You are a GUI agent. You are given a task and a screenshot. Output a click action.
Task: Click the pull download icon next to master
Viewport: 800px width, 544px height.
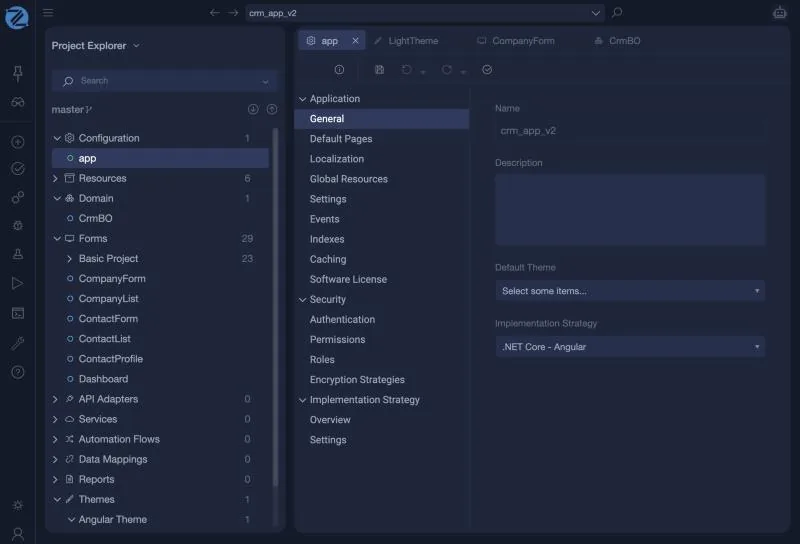coord(253,109)
